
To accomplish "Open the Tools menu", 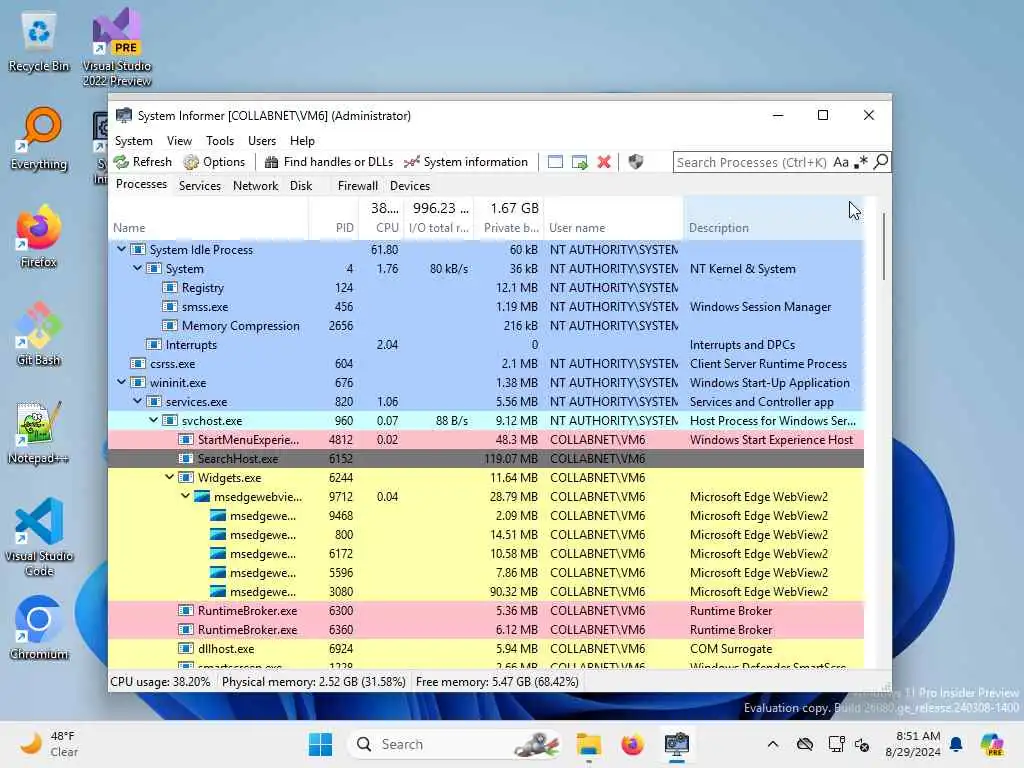I will [x=219, y=141].
